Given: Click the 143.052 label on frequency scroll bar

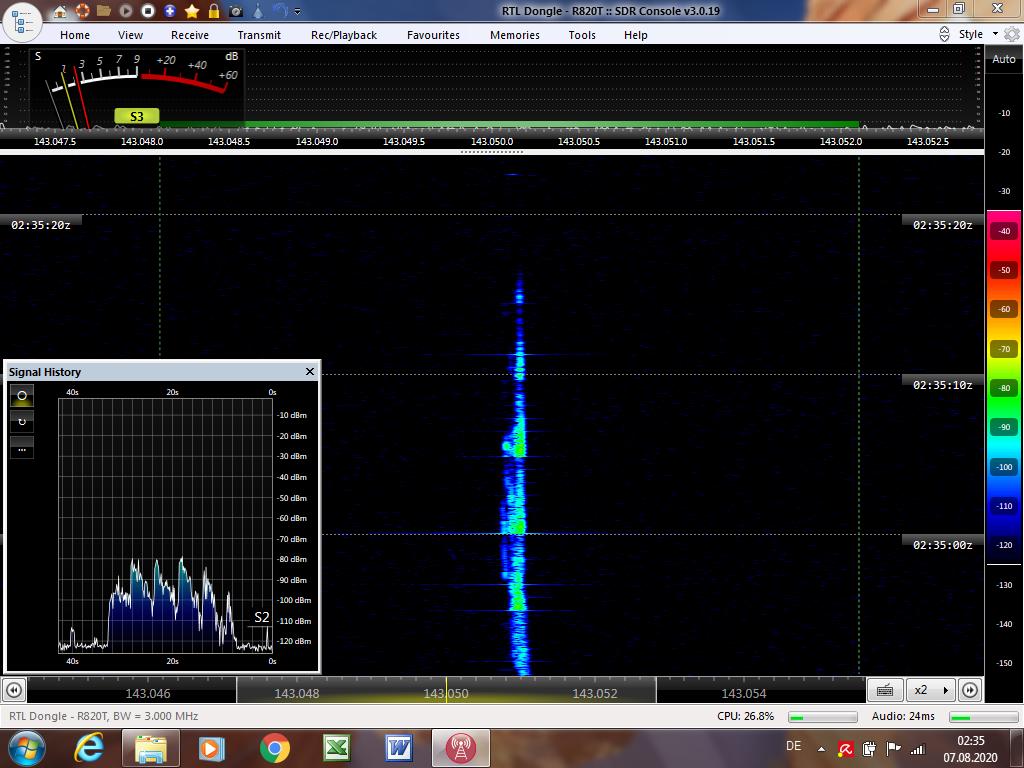Looking at the screenshot, I should pos(595,694).
